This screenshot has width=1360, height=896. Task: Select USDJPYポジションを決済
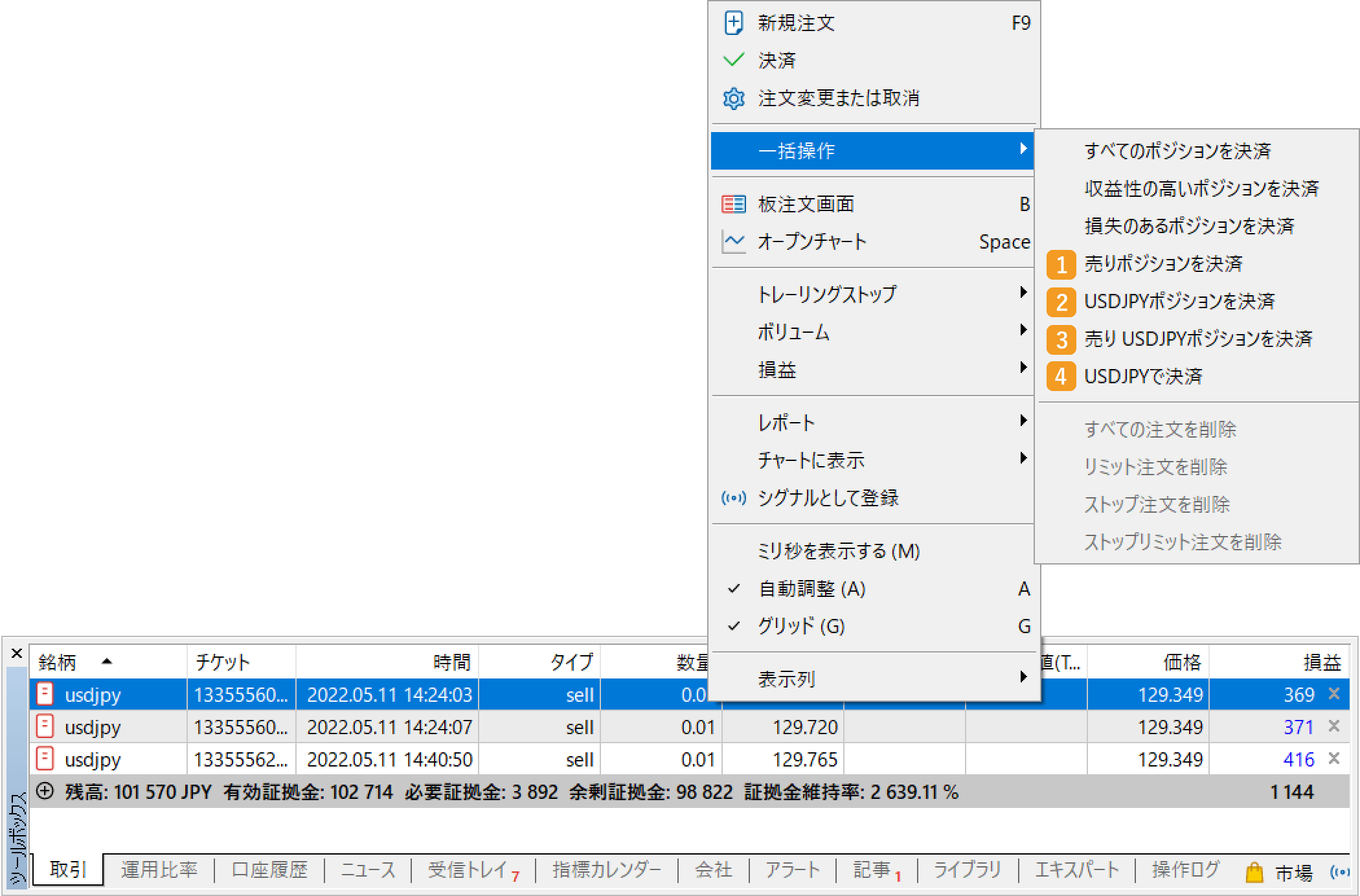[x=1197, y=301]
